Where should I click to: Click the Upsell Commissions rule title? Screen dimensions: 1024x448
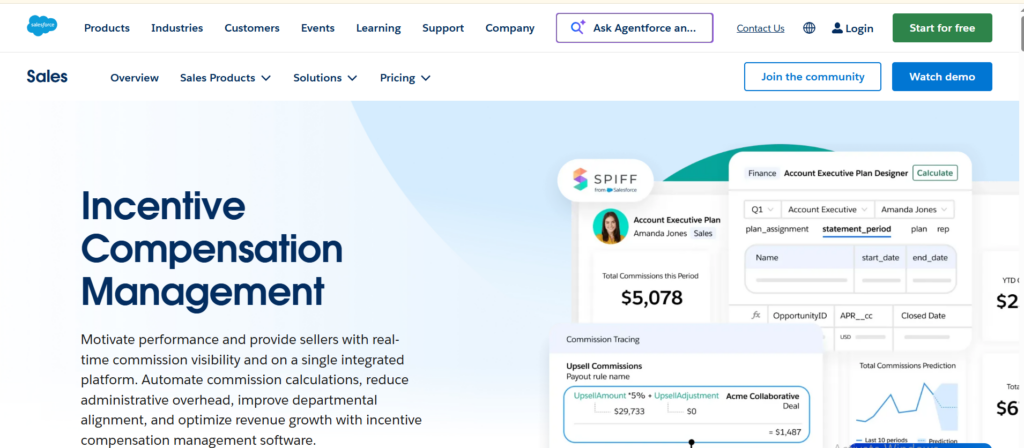point(604,366)
